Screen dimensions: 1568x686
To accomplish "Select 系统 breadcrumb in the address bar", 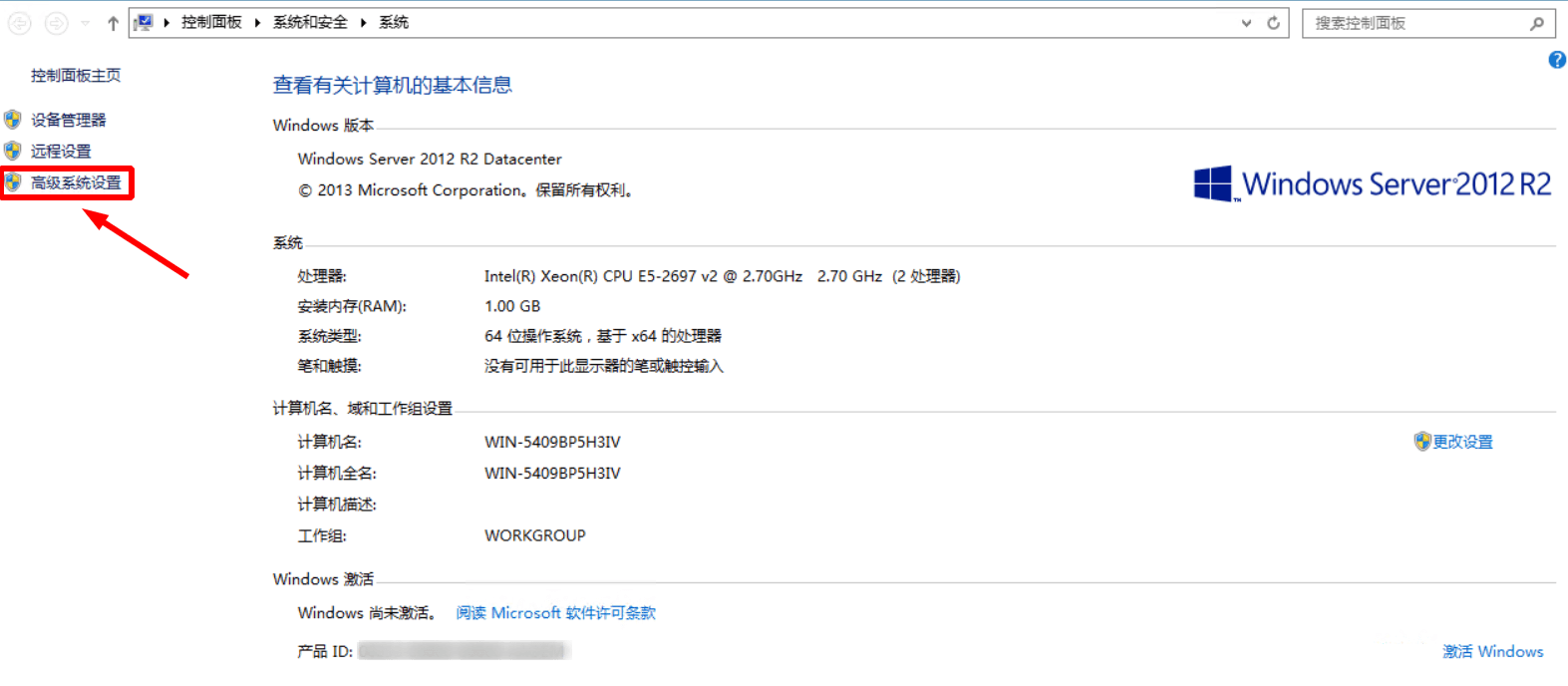I will coord(394,22).
